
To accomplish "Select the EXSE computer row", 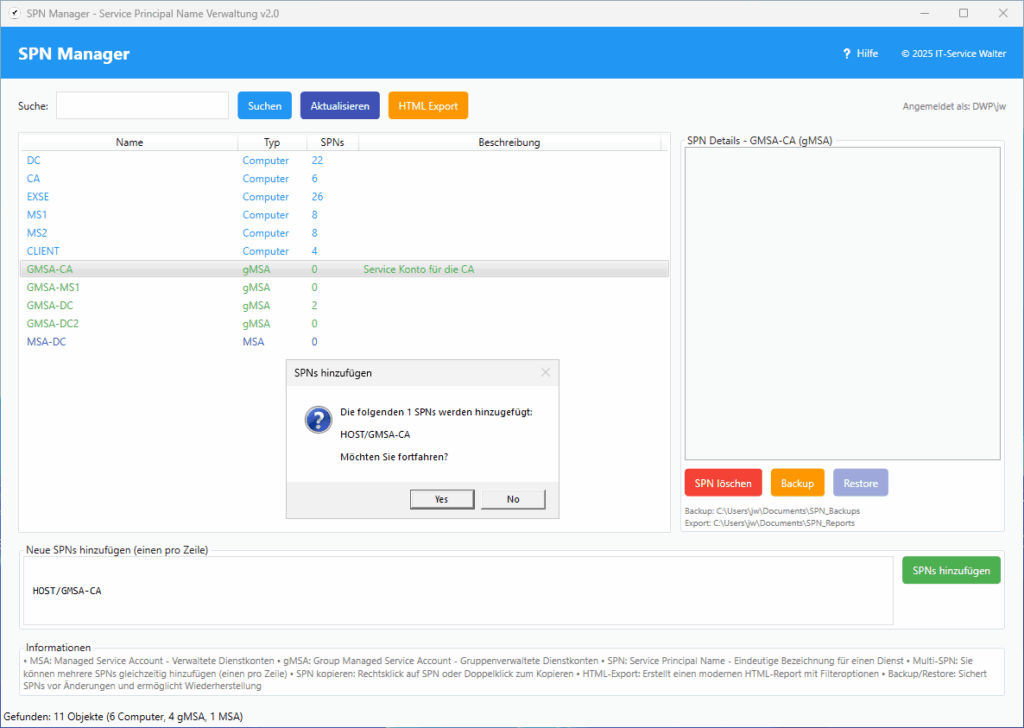I will [x=38, y=197].
